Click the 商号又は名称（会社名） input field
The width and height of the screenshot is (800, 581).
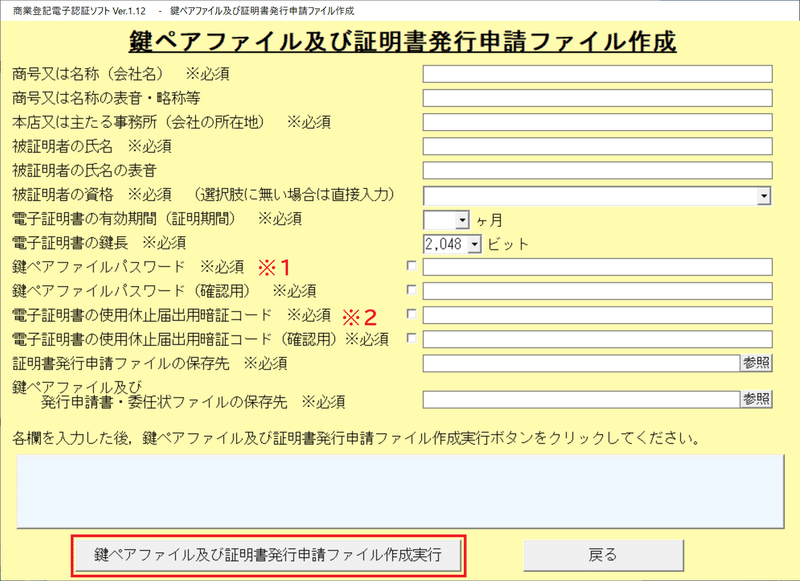[598, 72]
